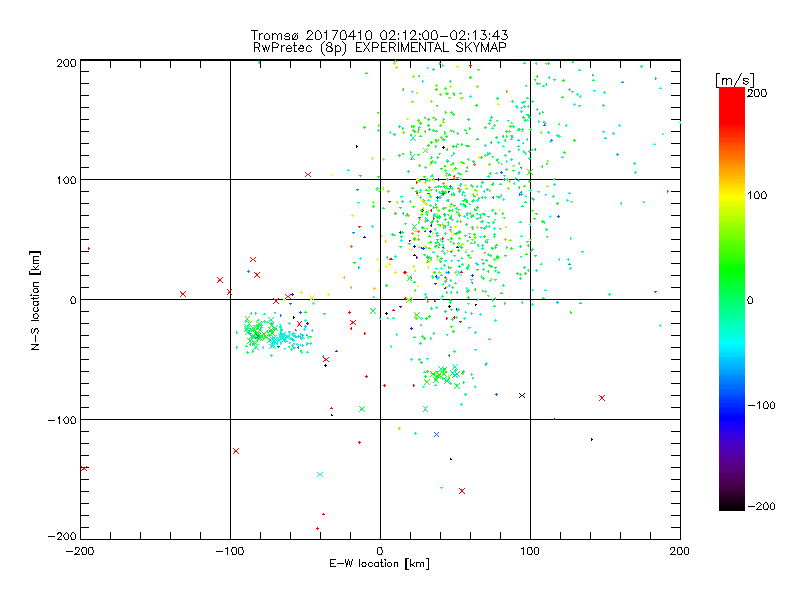Pick the black bottom end of the velocity colorbar
Image resolution: width=800 pixels, height=600 pixels.
[732, 504]
